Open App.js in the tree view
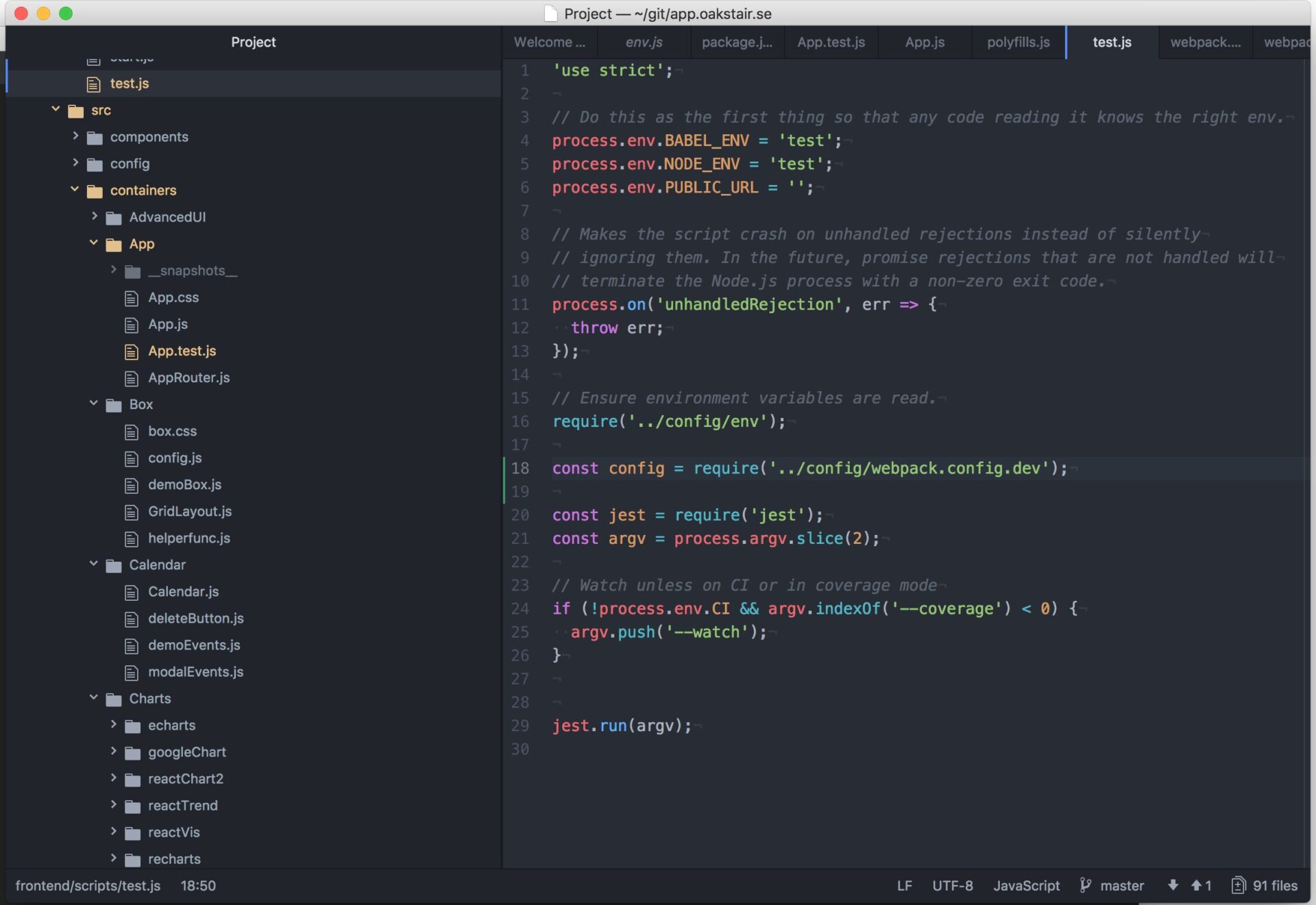1316x905 pixels. pyautogui.click(x=168, y=325)
